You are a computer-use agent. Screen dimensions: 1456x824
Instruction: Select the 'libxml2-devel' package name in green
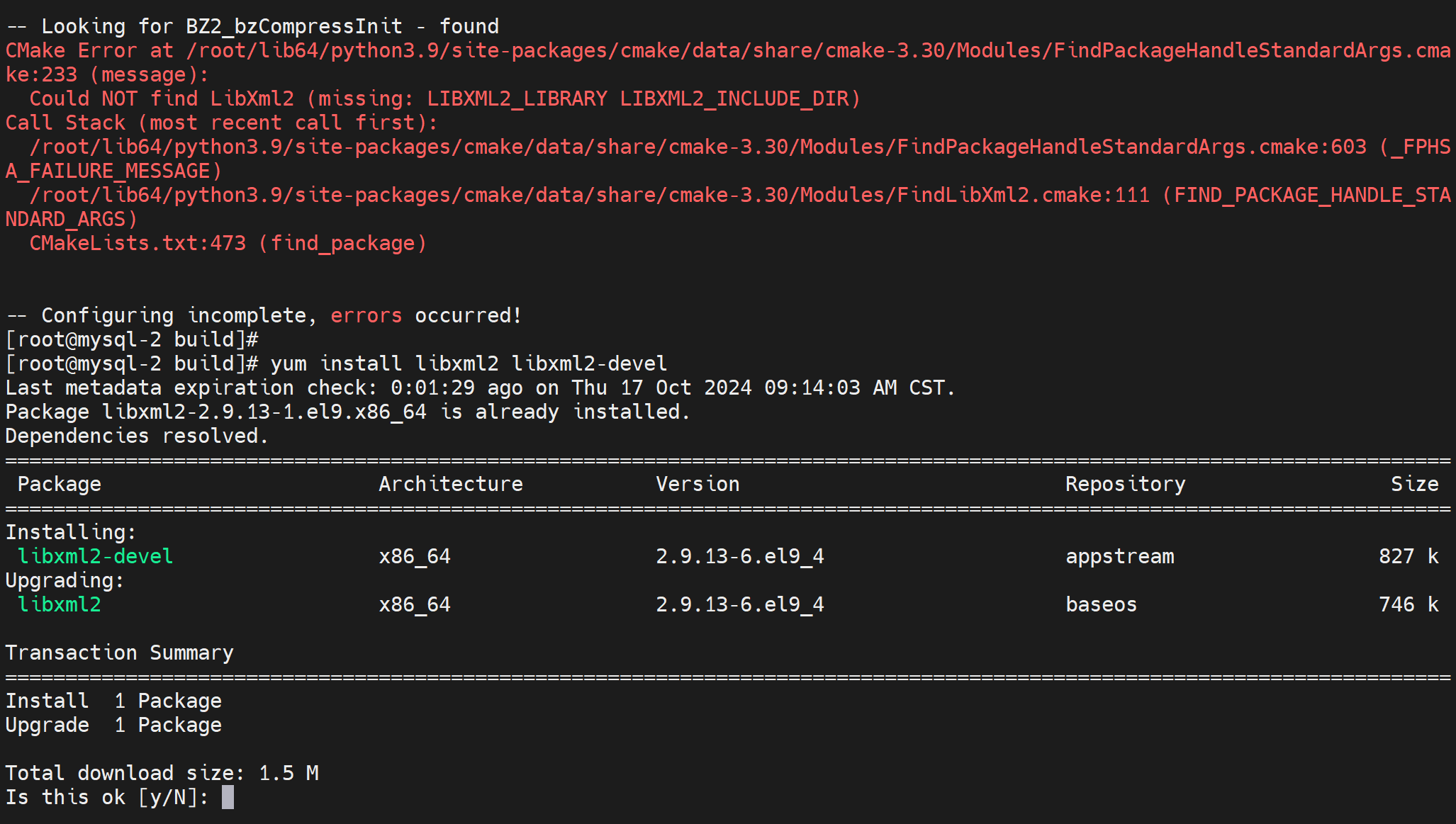(96, 556)
